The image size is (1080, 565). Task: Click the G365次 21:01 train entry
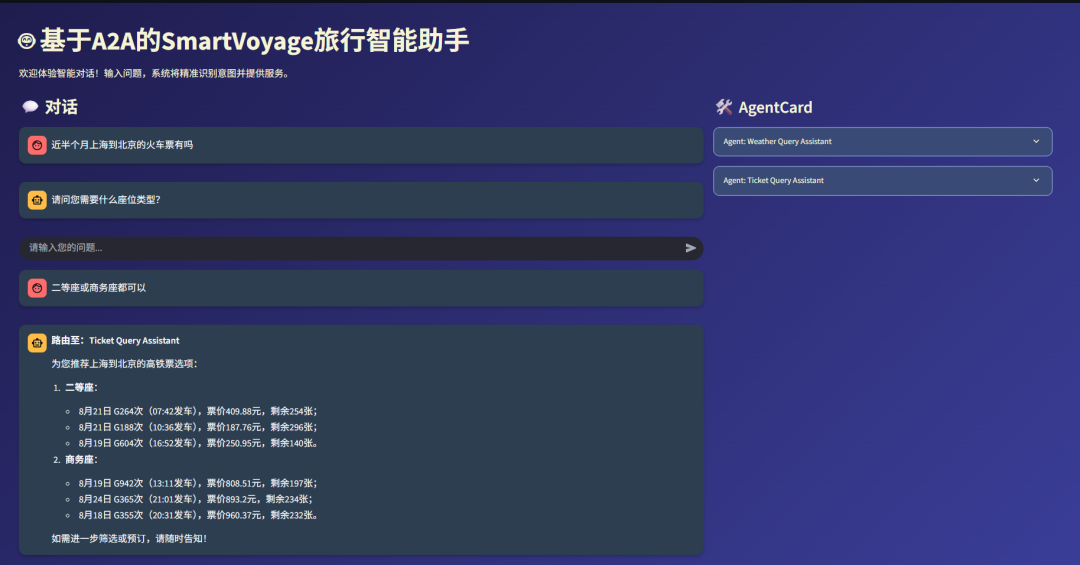pos(195,499)
